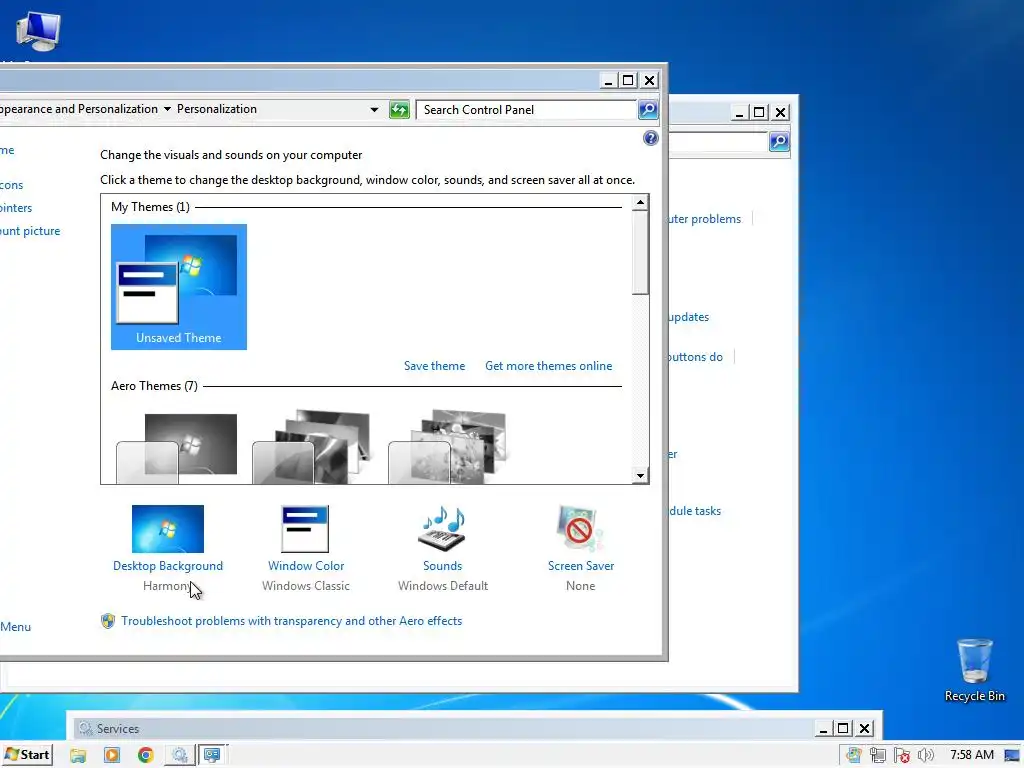
Task: Click the Window Color text link
Action: (306, 566)
